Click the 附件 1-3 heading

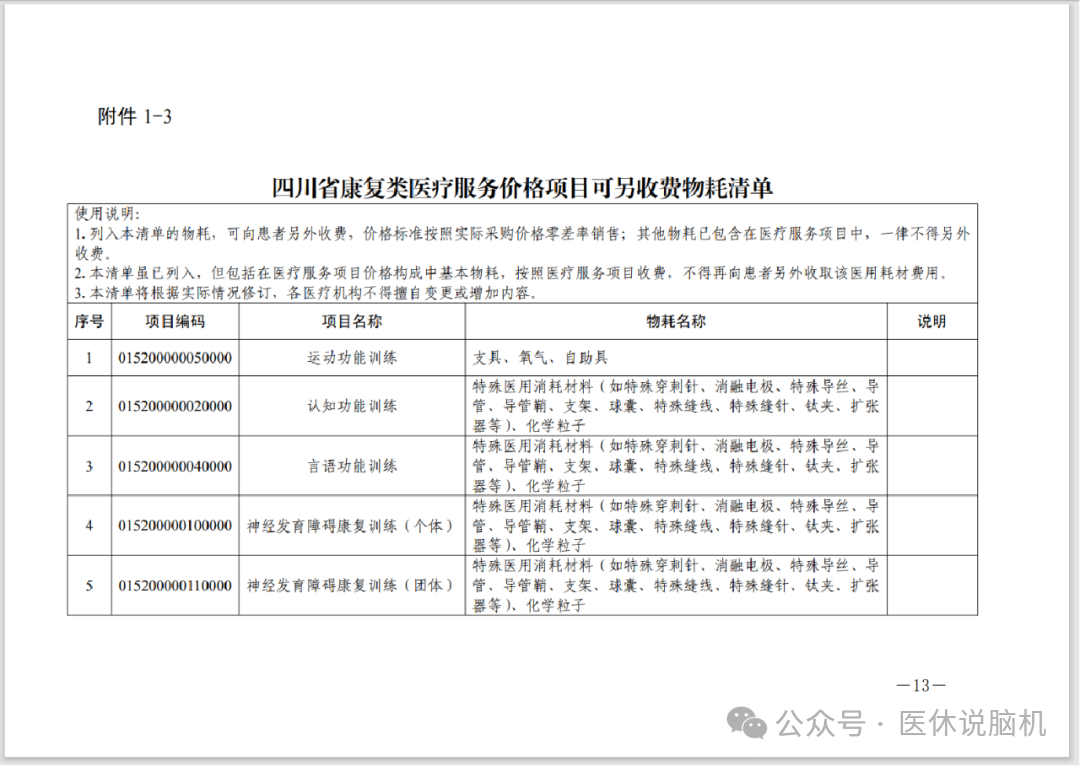click(x=135, y=117)
